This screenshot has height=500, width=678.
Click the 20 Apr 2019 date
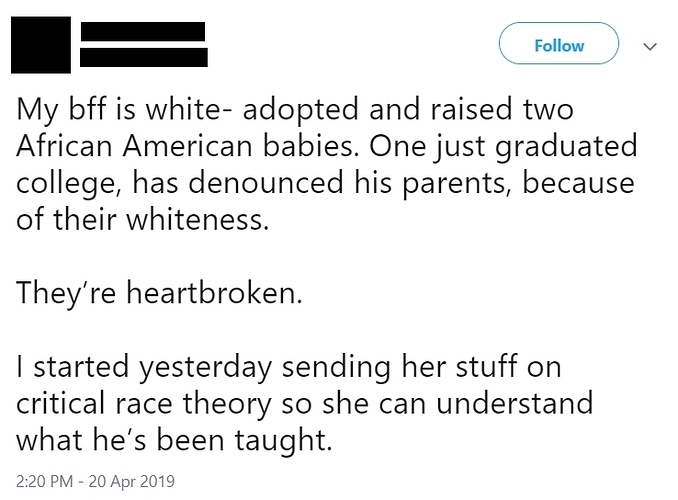(x=132, y=481)
